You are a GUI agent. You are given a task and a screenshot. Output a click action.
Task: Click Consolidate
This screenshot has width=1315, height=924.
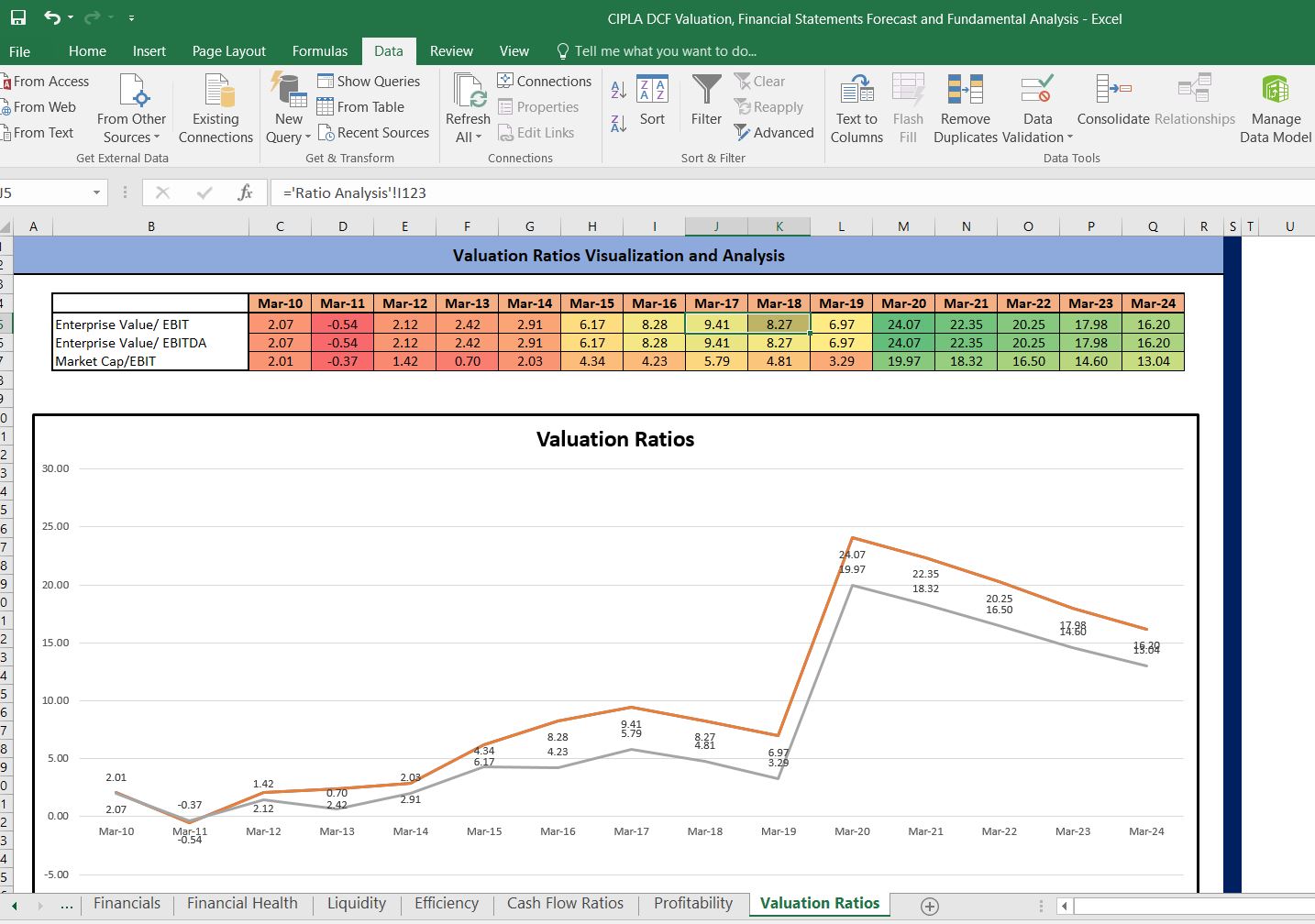[1113, 101]
